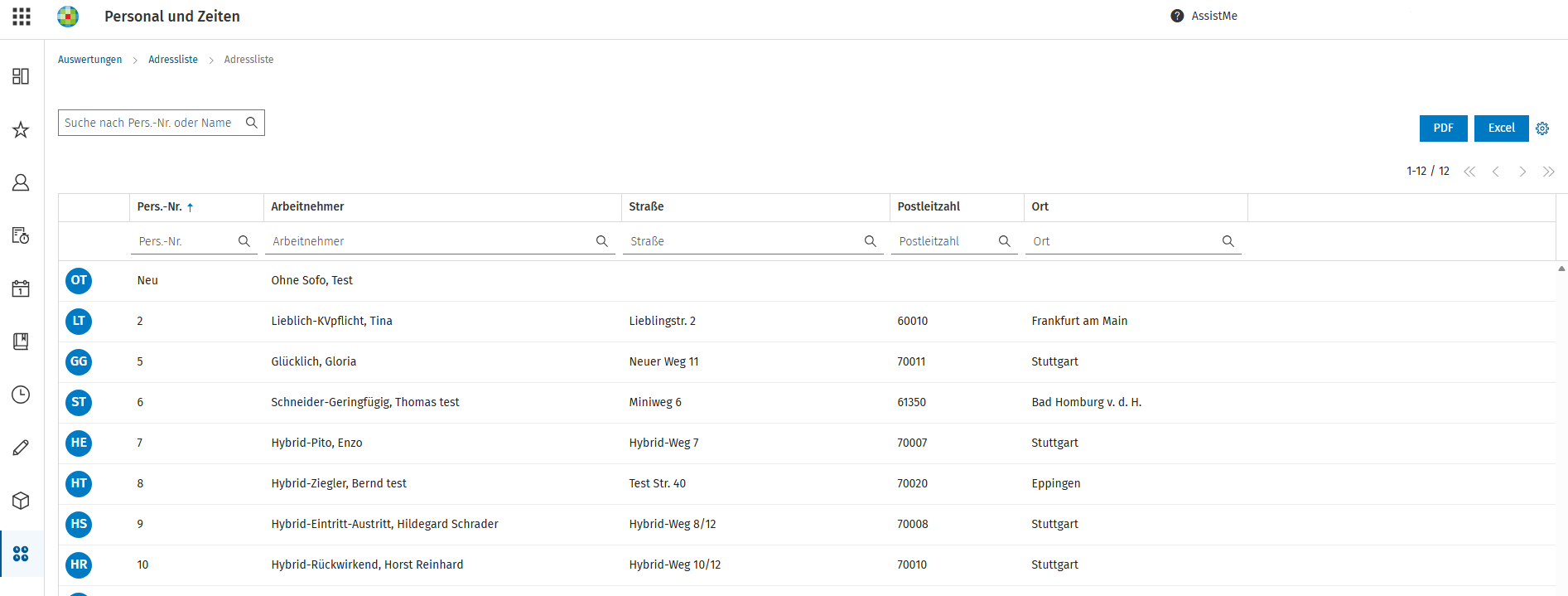Open the employee person icon in sidebar

tap(21, 183)
